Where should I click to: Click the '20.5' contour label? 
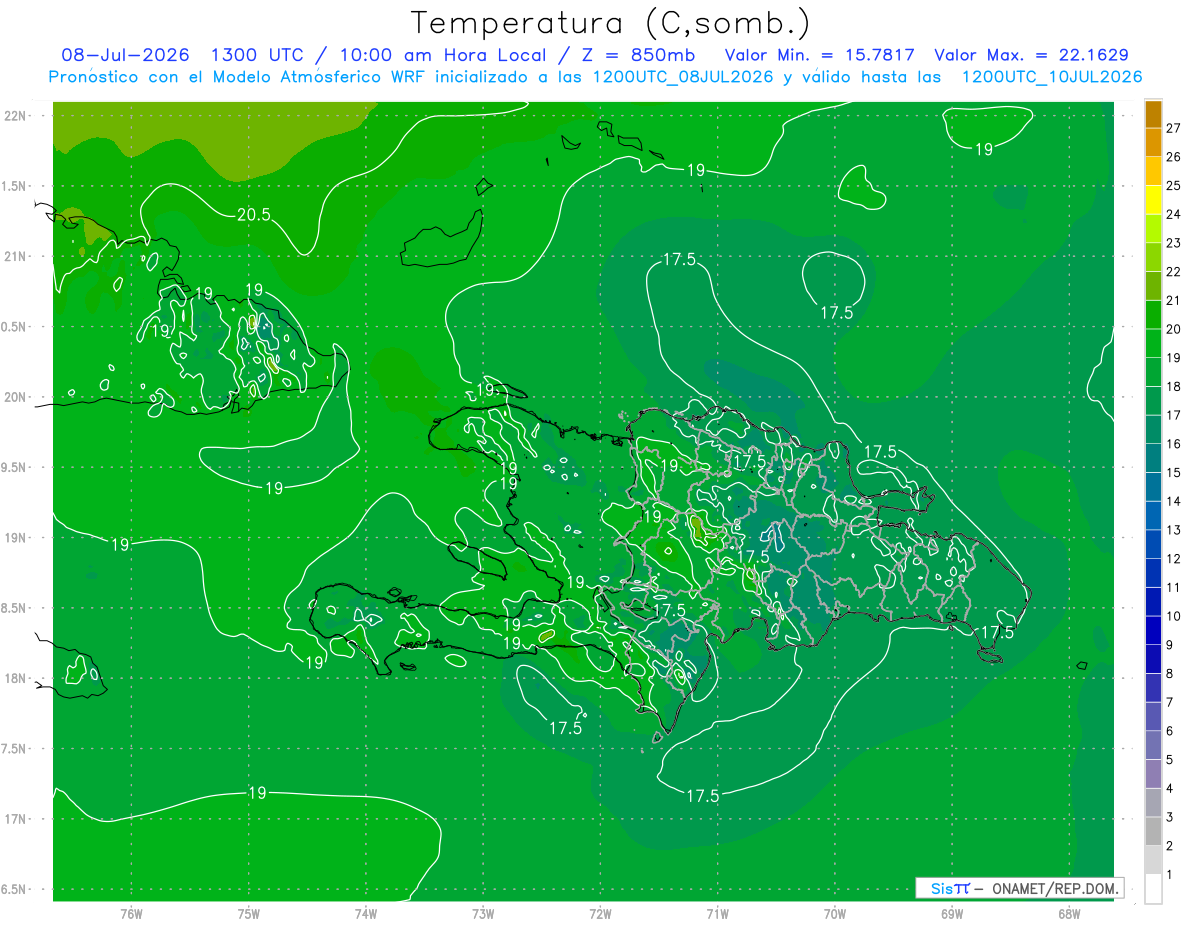(x=256, y=214)
